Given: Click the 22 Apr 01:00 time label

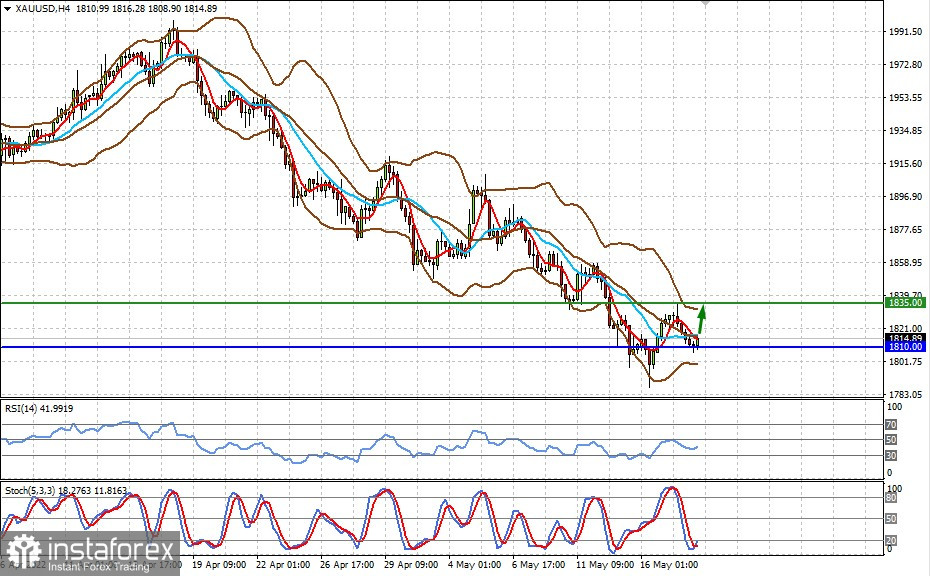Looking at the screenshot, I should click(x=283, y=565).
